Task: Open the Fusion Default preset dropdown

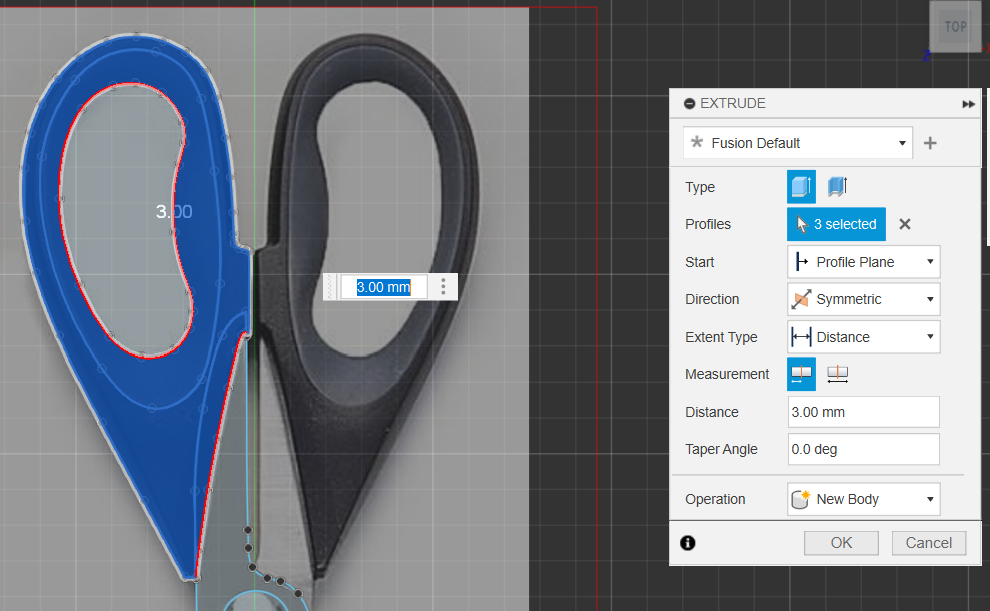Action: point(797,142)
